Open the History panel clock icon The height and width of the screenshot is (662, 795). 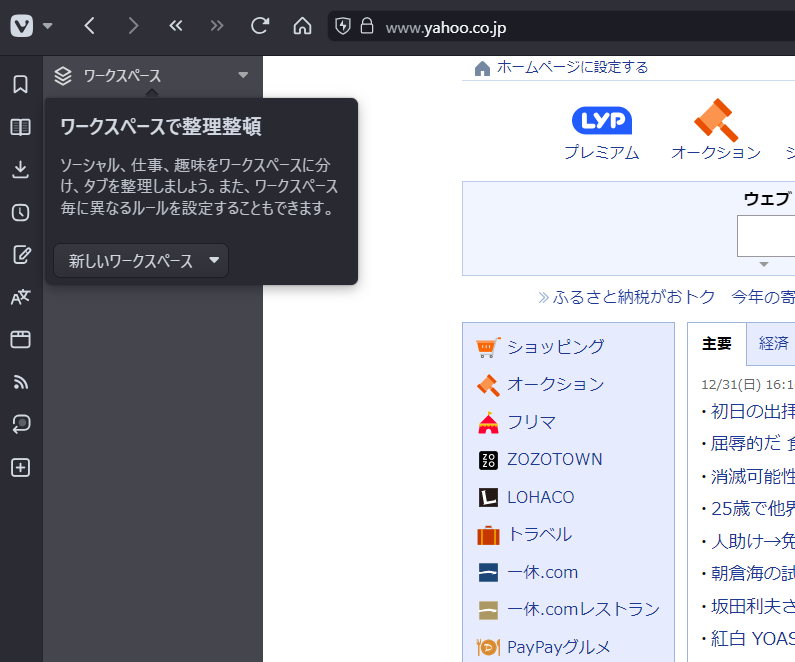[x=20, y=212]
